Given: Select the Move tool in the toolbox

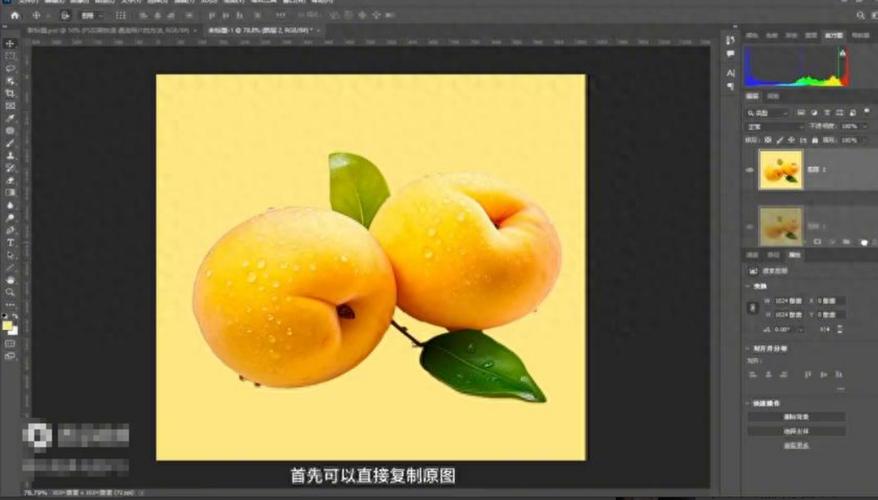Looking at the screenshot, I should (10, 43).
